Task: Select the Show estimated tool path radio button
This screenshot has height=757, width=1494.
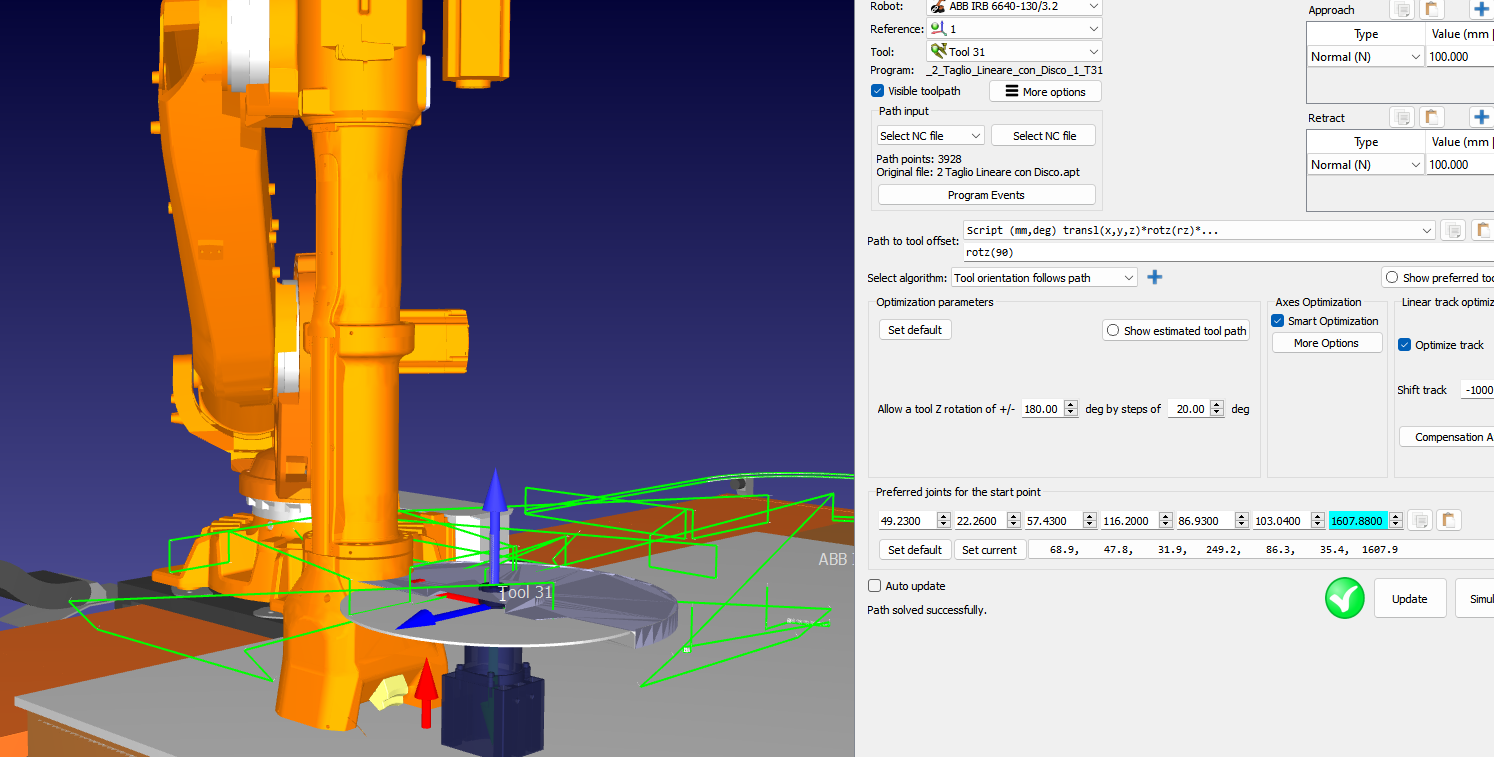Action: pyautogui.click(x=1112, y=330)
